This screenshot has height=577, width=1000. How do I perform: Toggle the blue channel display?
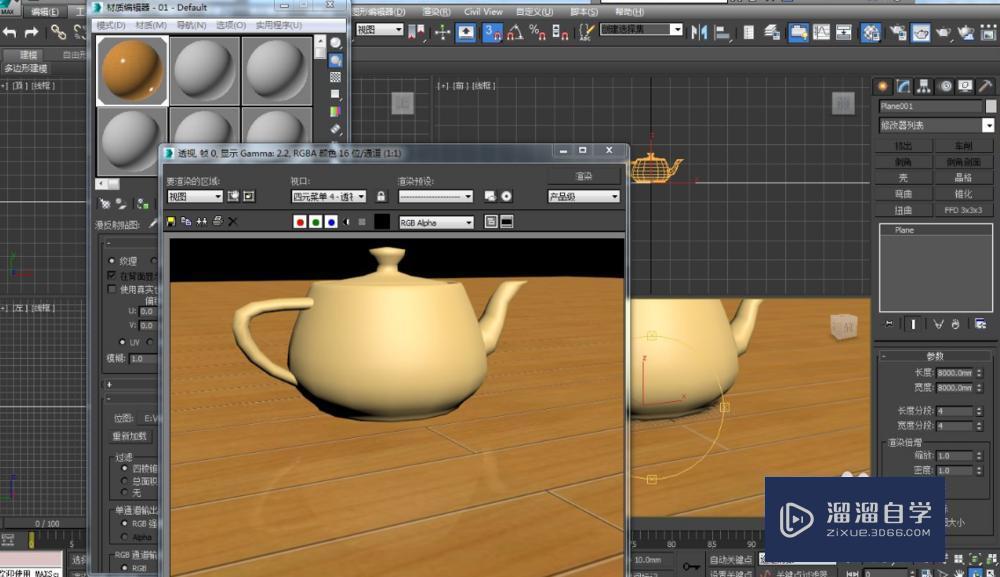[x=333, y=221]
